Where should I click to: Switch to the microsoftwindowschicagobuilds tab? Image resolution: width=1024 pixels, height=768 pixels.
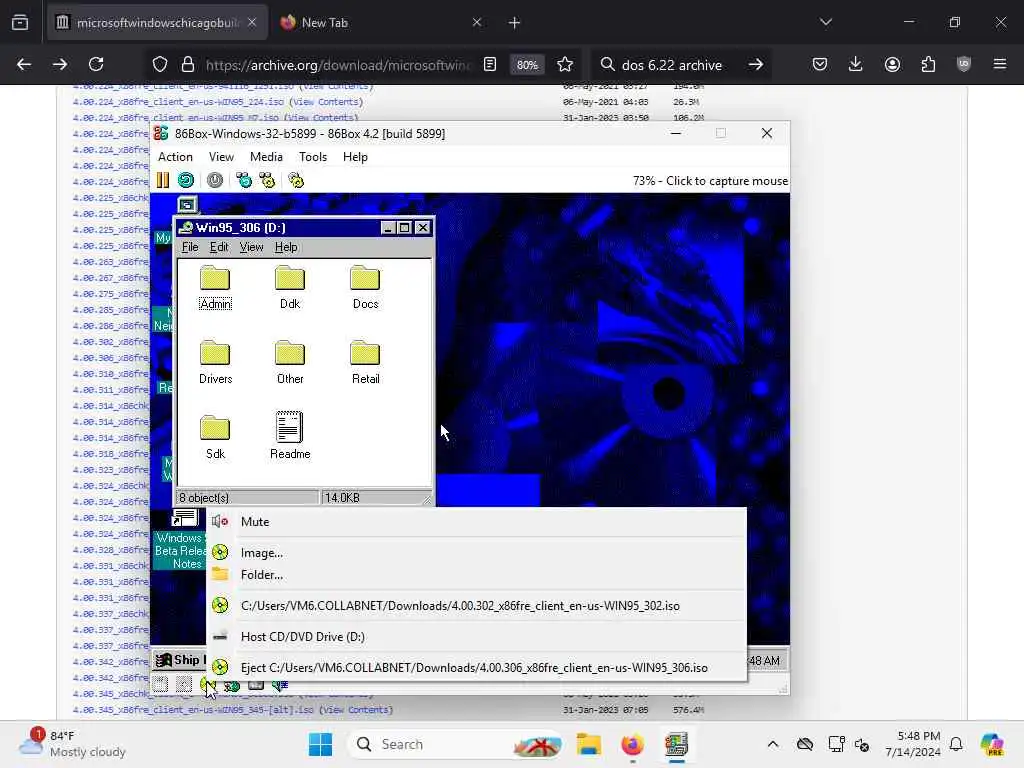click(x=157, y=22)
